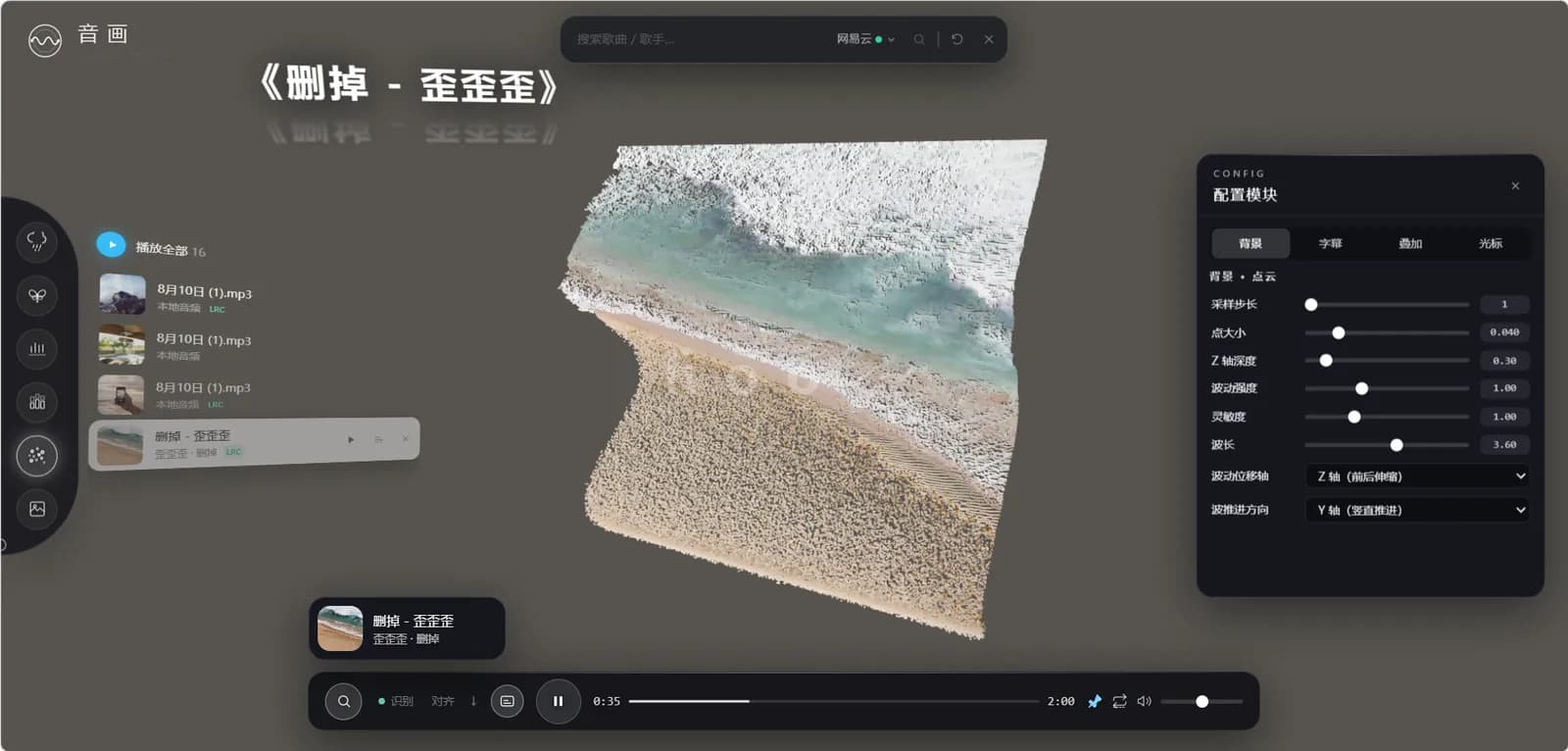The height and width of the screenshot is (751, 1568).
Task: Close the 配置模块 config panel
Action: tap(1515, 185)
